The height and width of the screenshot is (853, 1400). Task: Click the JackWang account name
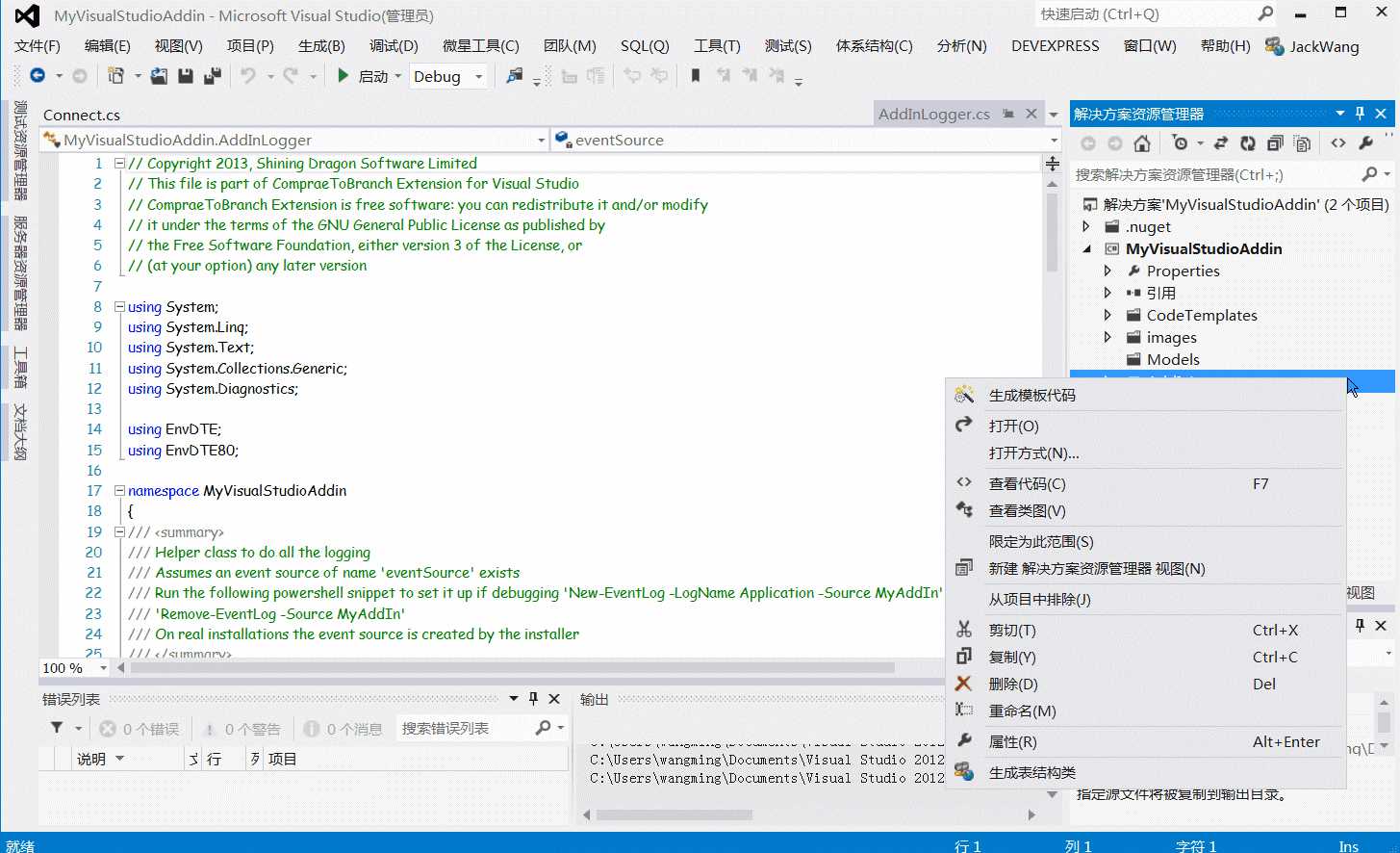click(x=1324, y=46)
